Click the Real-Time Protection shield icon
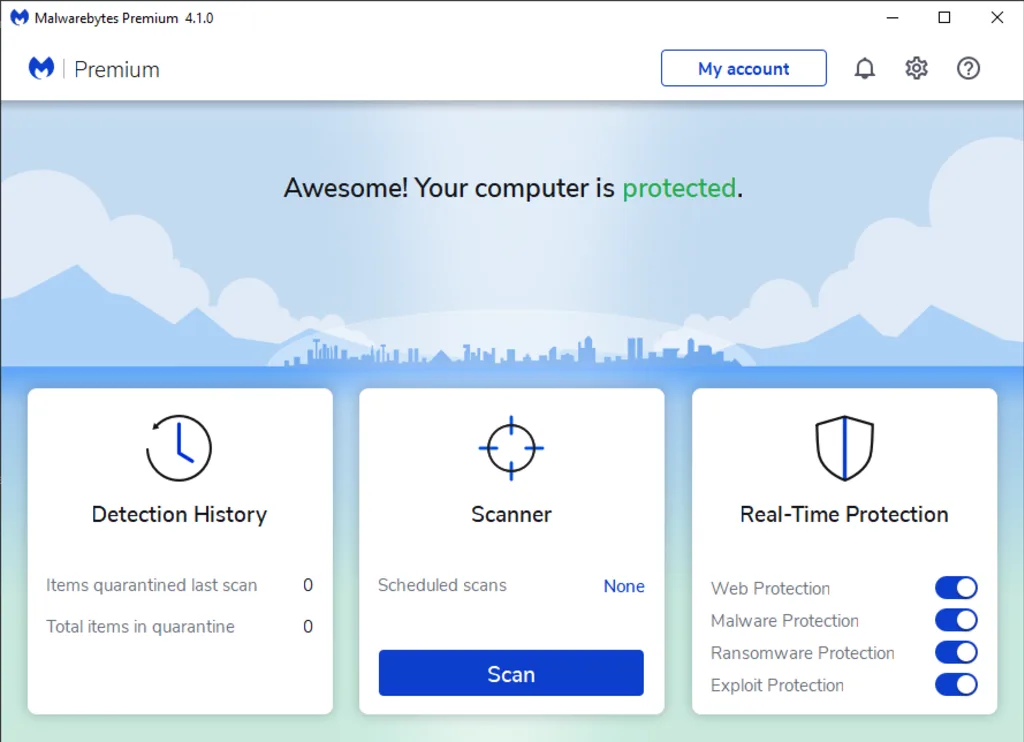Viewport: 1024px width, 742px height. pyautogui.click(x=843, y=448)
